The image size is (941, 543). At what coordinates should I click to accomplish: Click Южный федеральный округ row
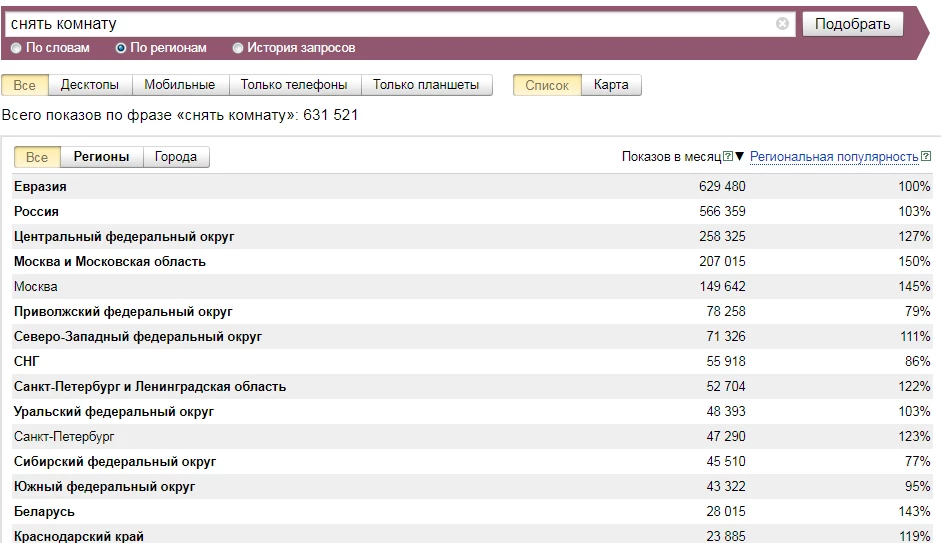tap(472, 487)
